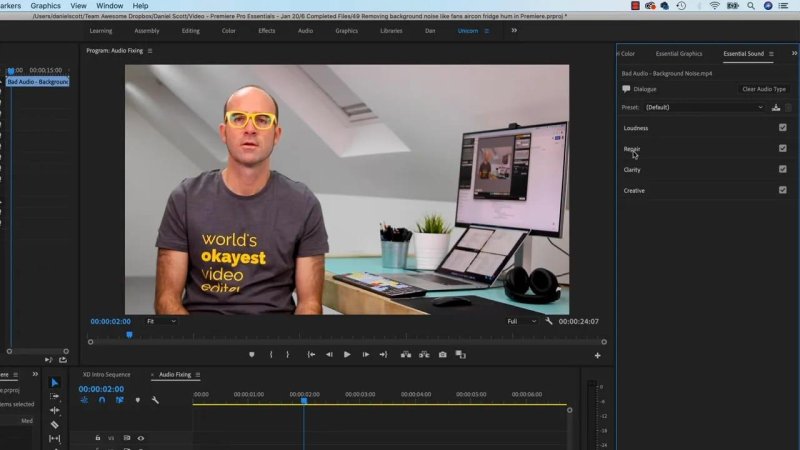Screen dimensions: 800x450
Task: Export frame with camera icon
Action: [x=442, y=355]
